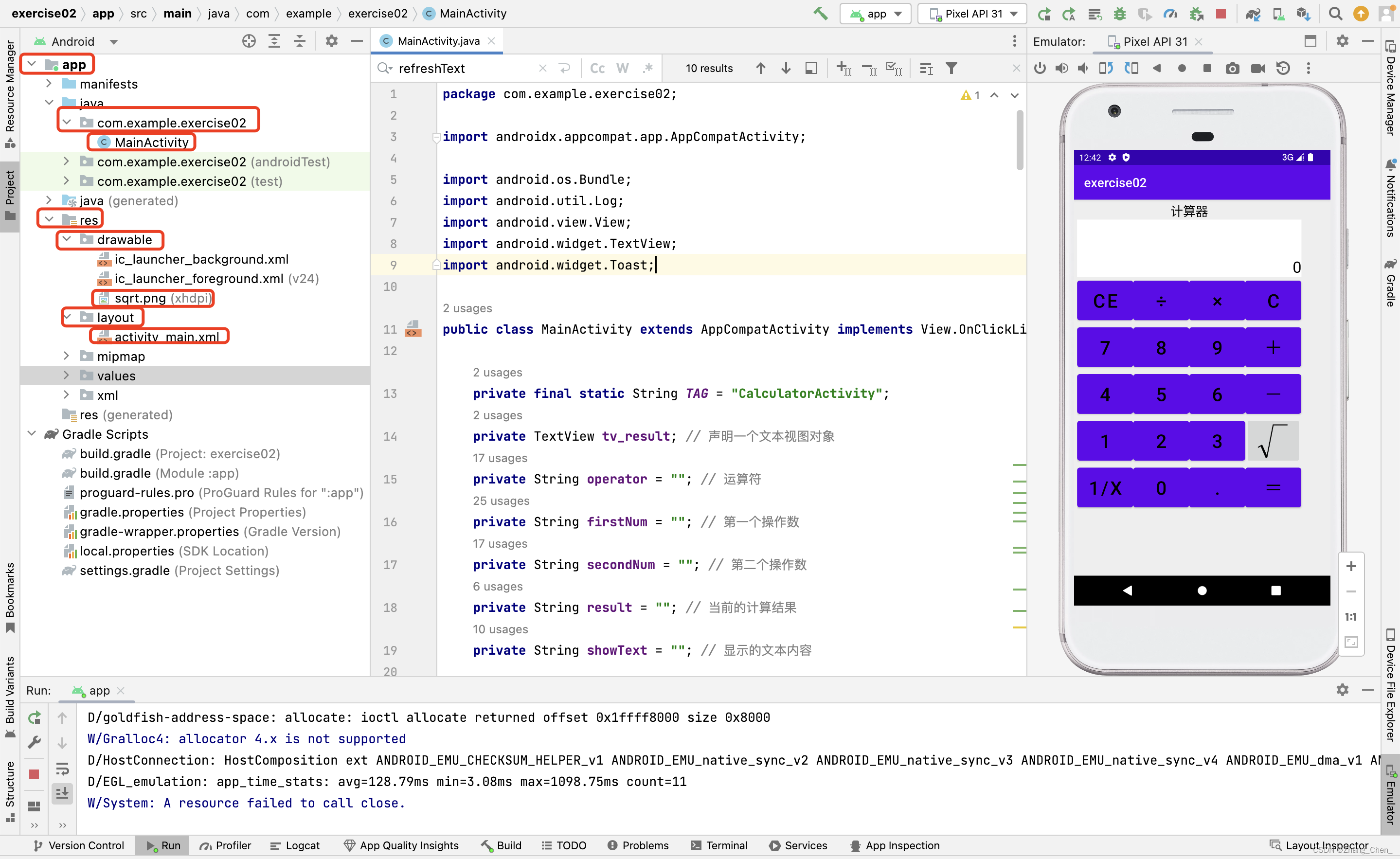Open the Pixel API 31 device dropdown

tap(973, 14)
